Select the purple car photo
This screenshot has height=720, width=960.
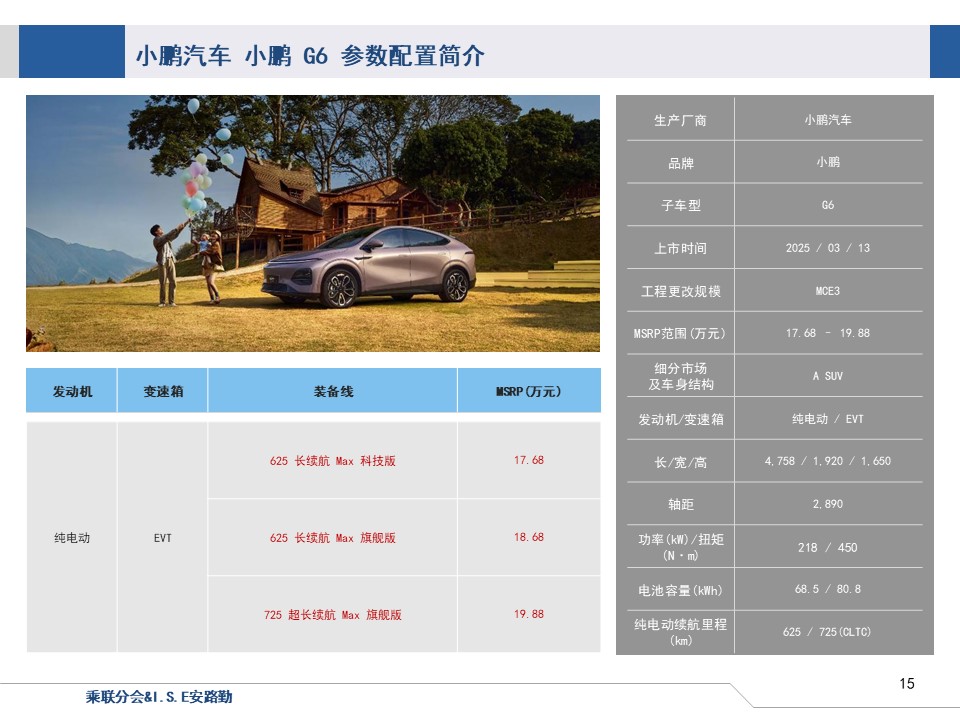coord(313,223)
